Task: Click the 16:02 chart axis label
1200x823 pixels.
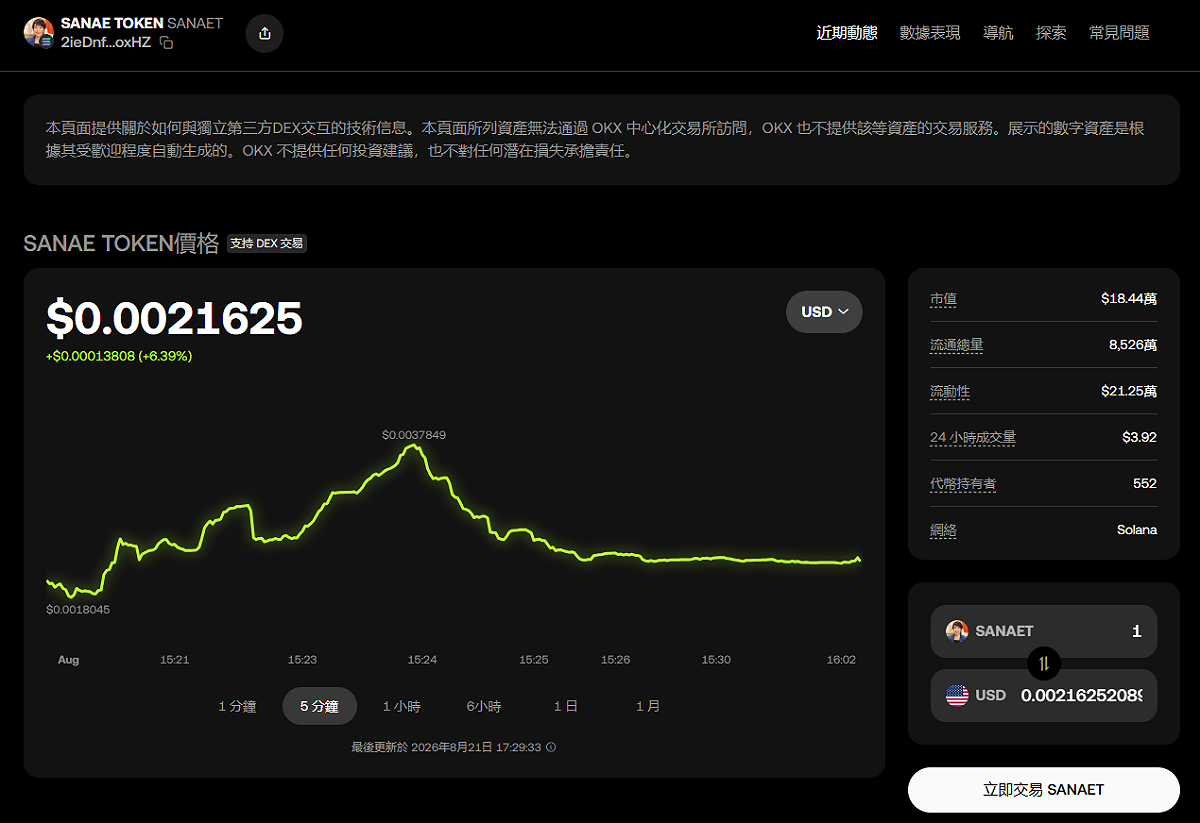Action: click(841, 660)
